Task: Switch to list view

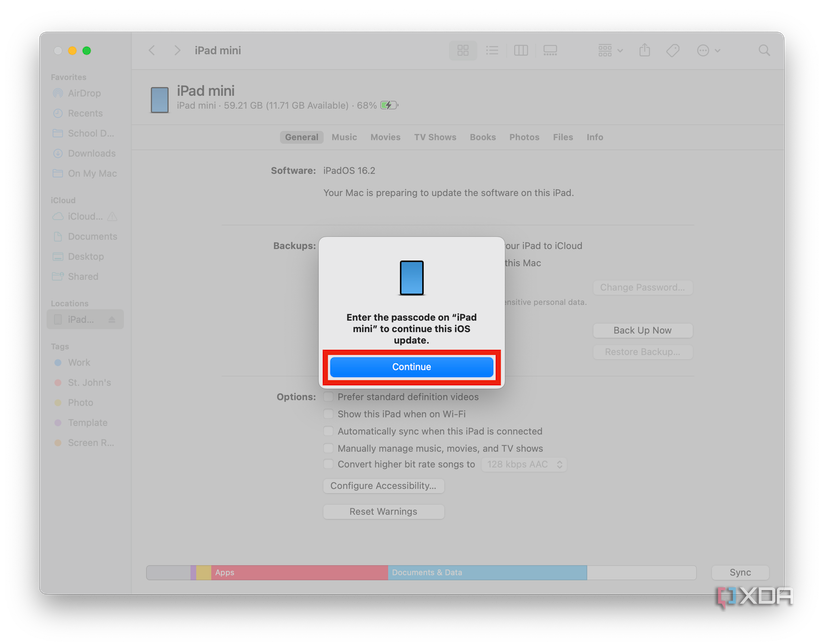Action: click(x=492, y=51)
